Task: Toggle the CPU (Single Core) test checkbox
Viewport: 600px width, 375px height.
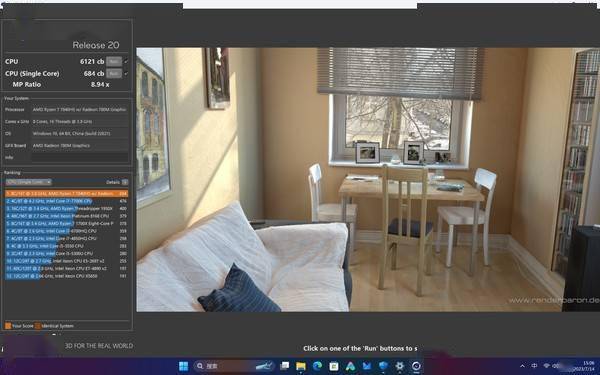Action: coord(126,73)
